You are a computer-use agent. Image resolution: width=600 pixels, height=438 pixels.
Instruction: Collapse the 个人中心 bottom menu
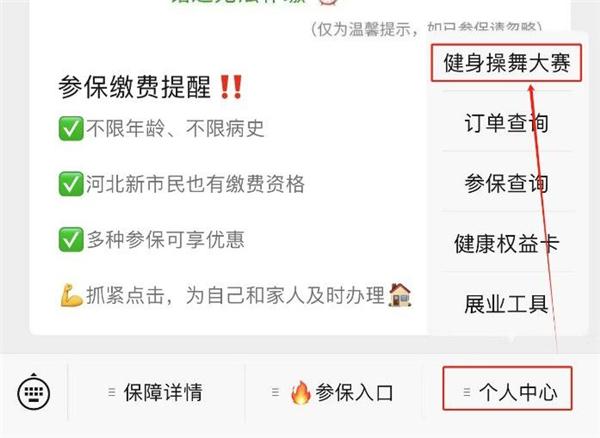(507, 389)
